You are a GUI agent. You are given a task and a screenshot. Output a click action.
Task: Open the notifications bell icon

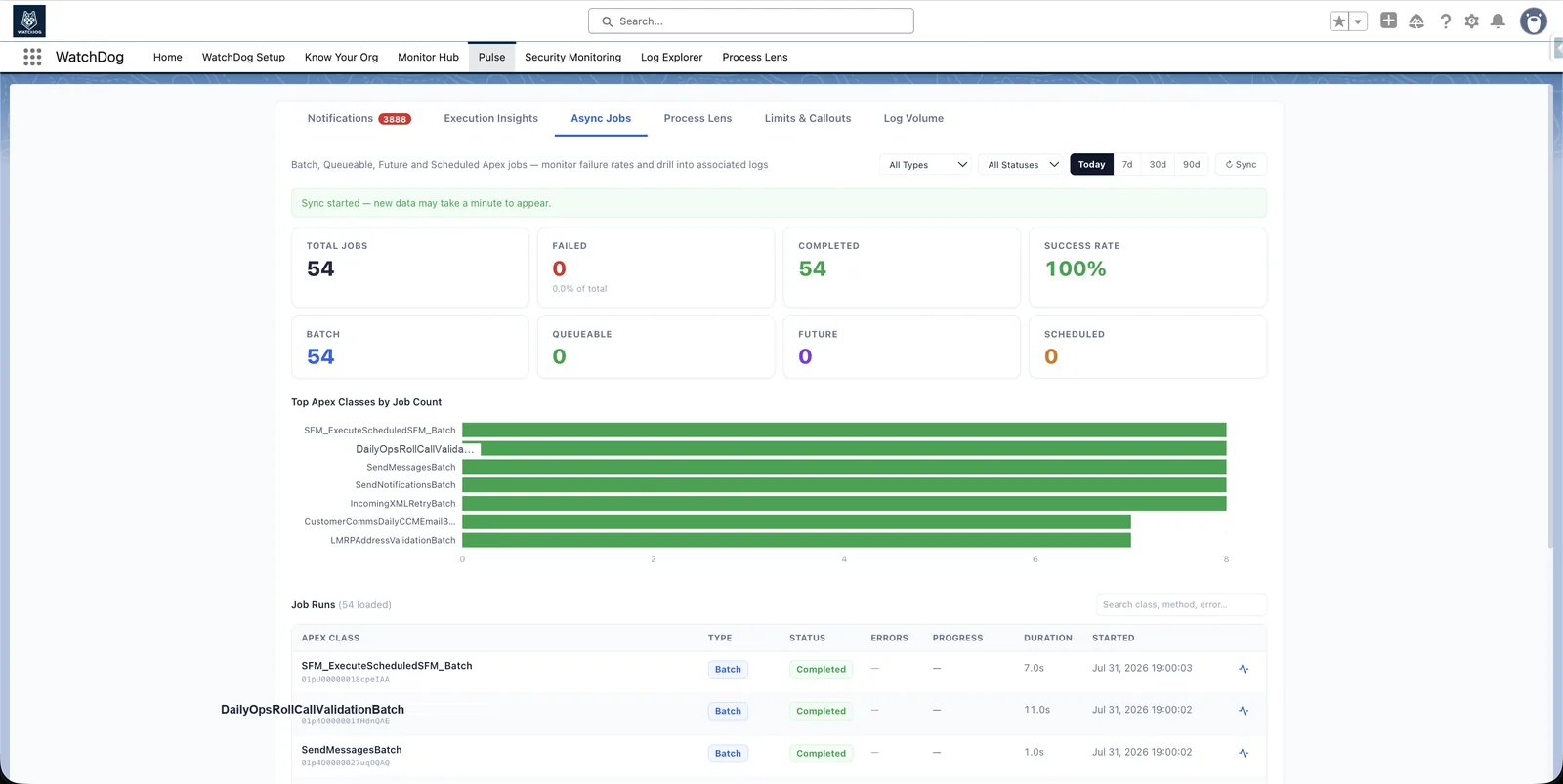coord(1498,21)
